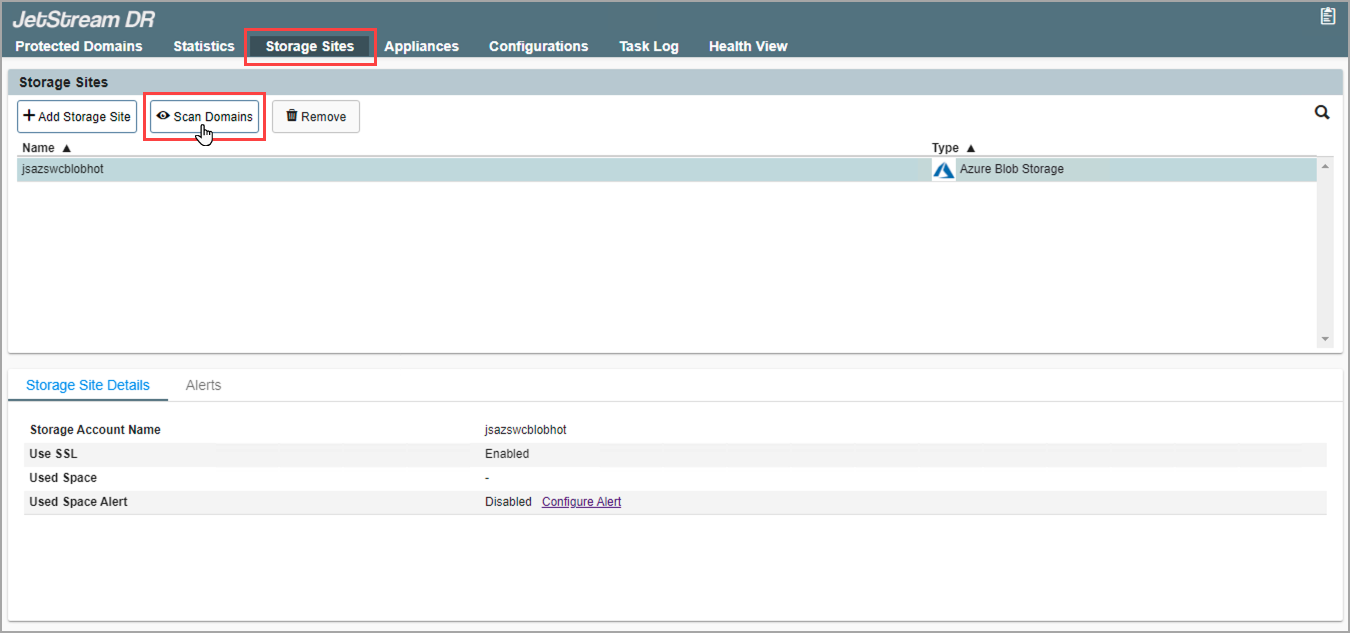Viewport: 1350px width, 633px height.
Task: Click the Scan Domains button
Action: [x=205, y=117]
